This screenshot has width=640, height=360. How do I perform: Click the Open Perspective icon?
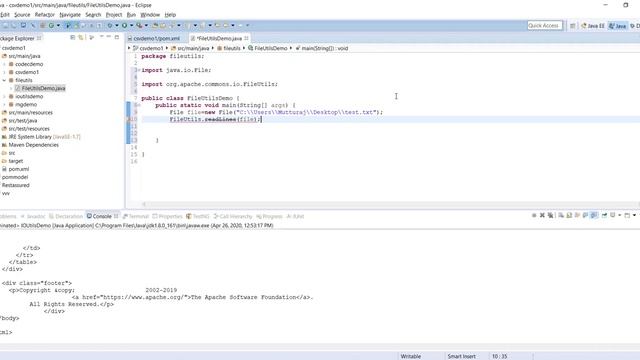pyautogui.click(x=573, y=26)
